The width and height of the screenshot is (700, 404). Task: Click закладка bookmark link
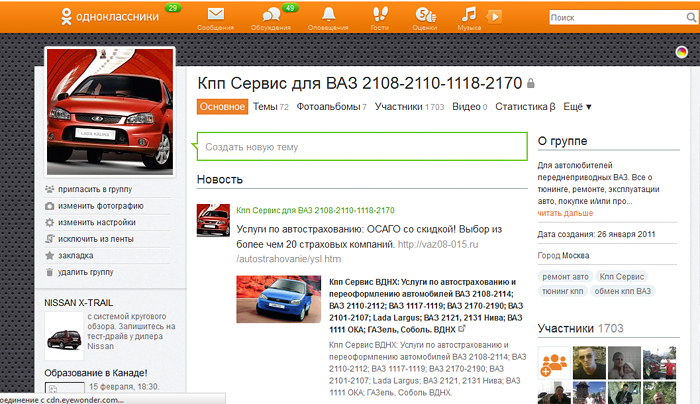click(x=75, y=255)
